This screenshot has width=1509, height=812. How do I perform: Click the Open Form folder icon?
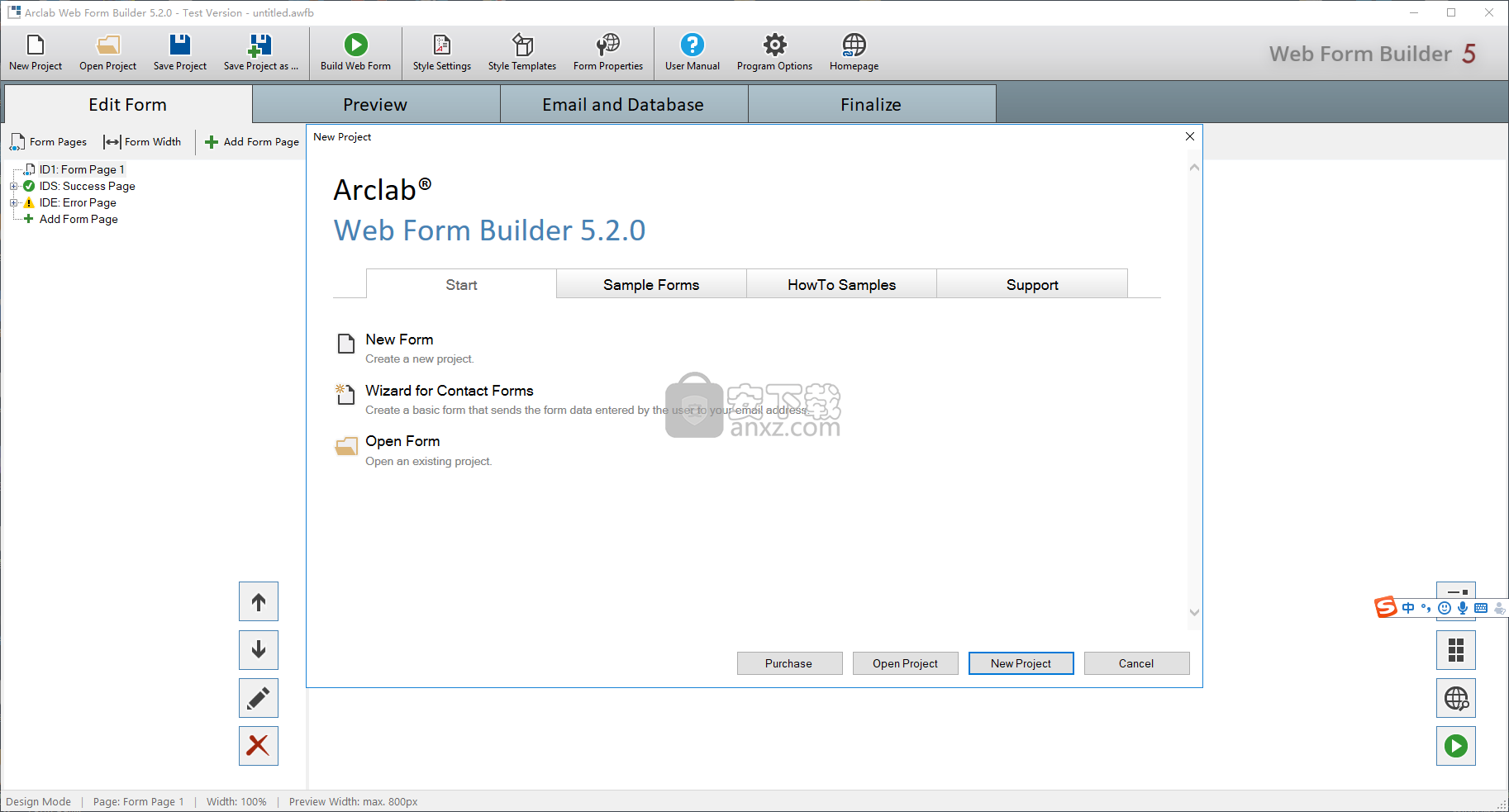coord(346,447)
